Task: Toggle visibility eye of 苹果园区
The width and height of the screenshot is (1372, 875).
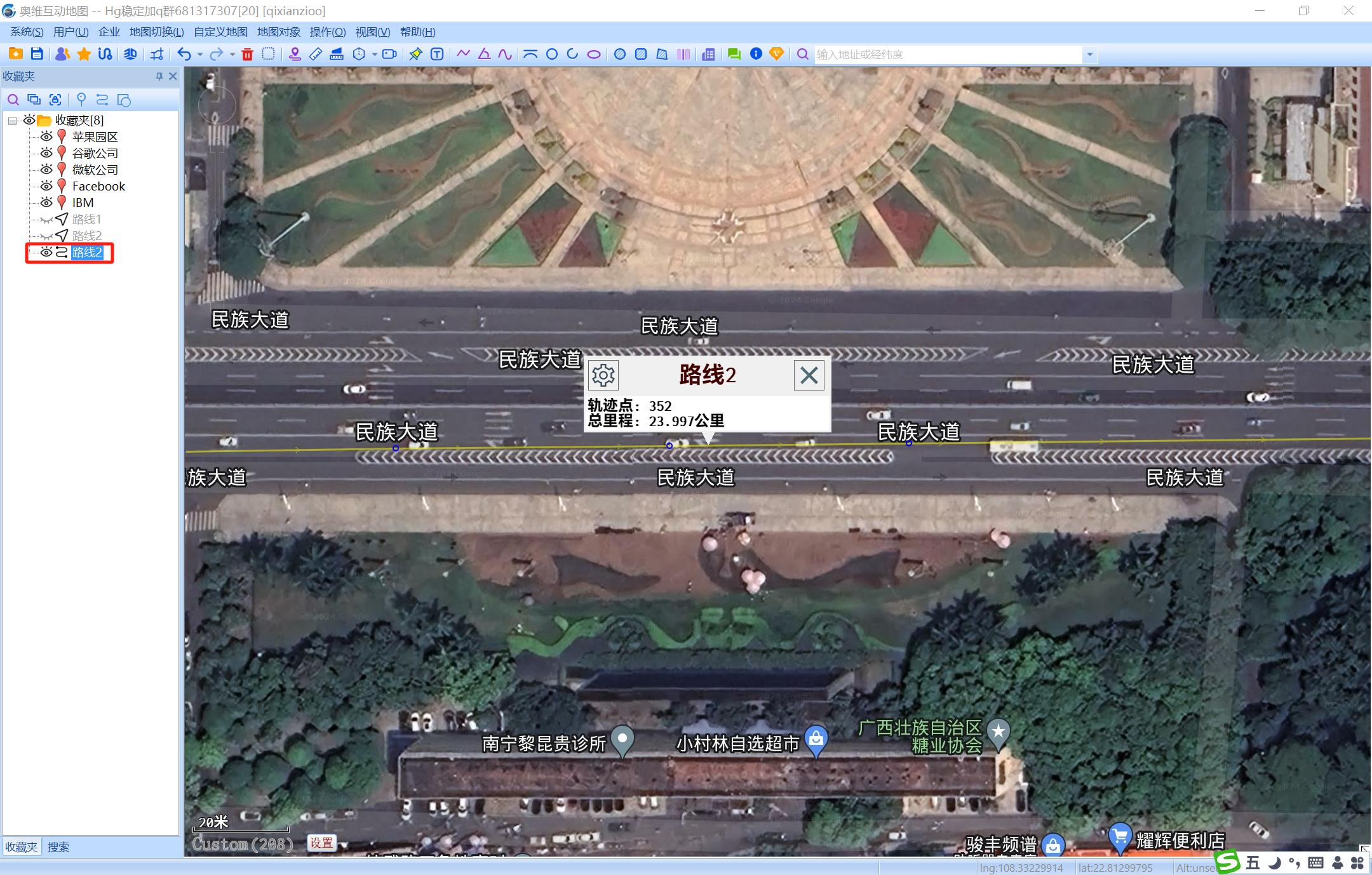Action: (x=46, y=137)
